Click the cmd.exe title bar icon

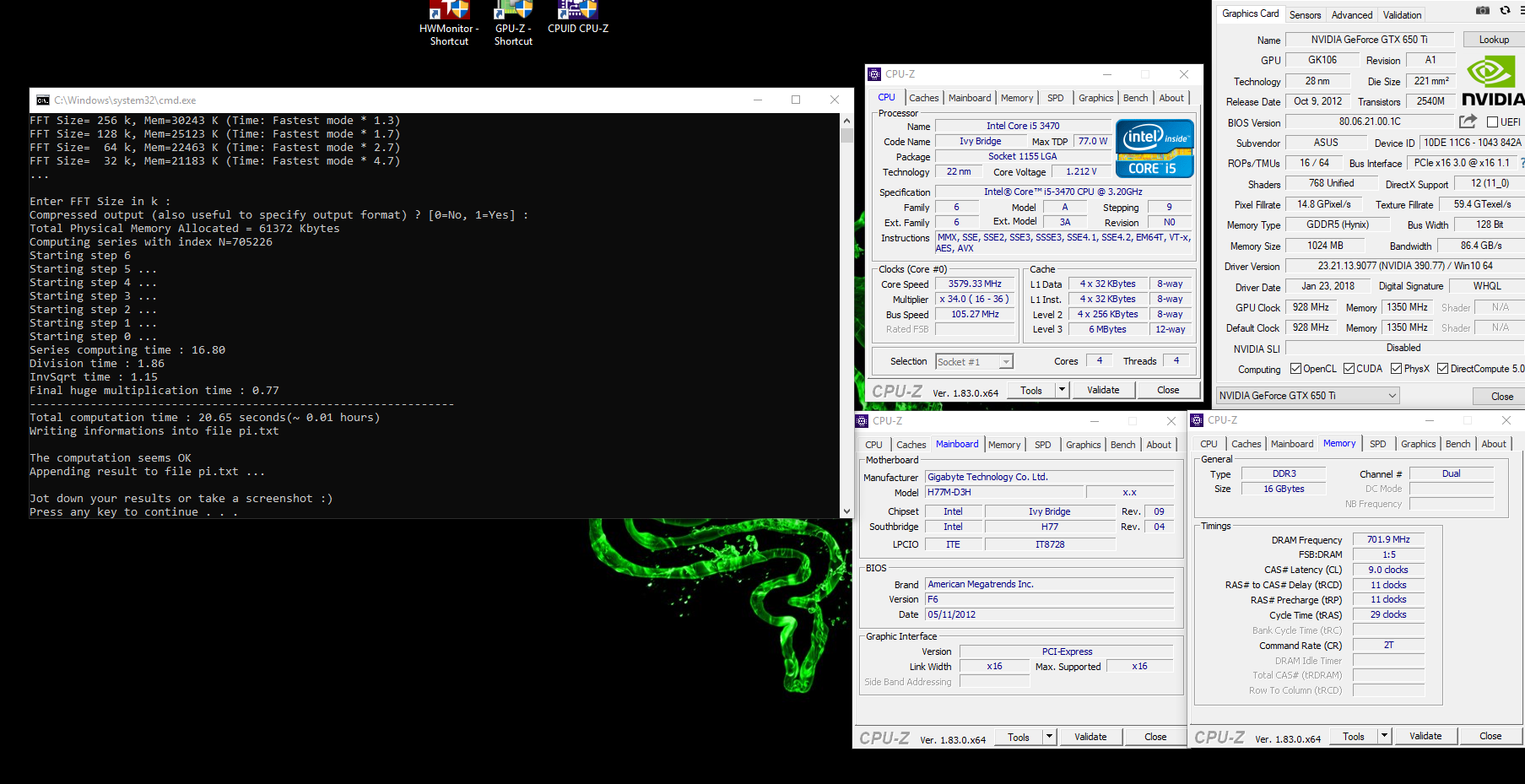[x=43, y=100]
